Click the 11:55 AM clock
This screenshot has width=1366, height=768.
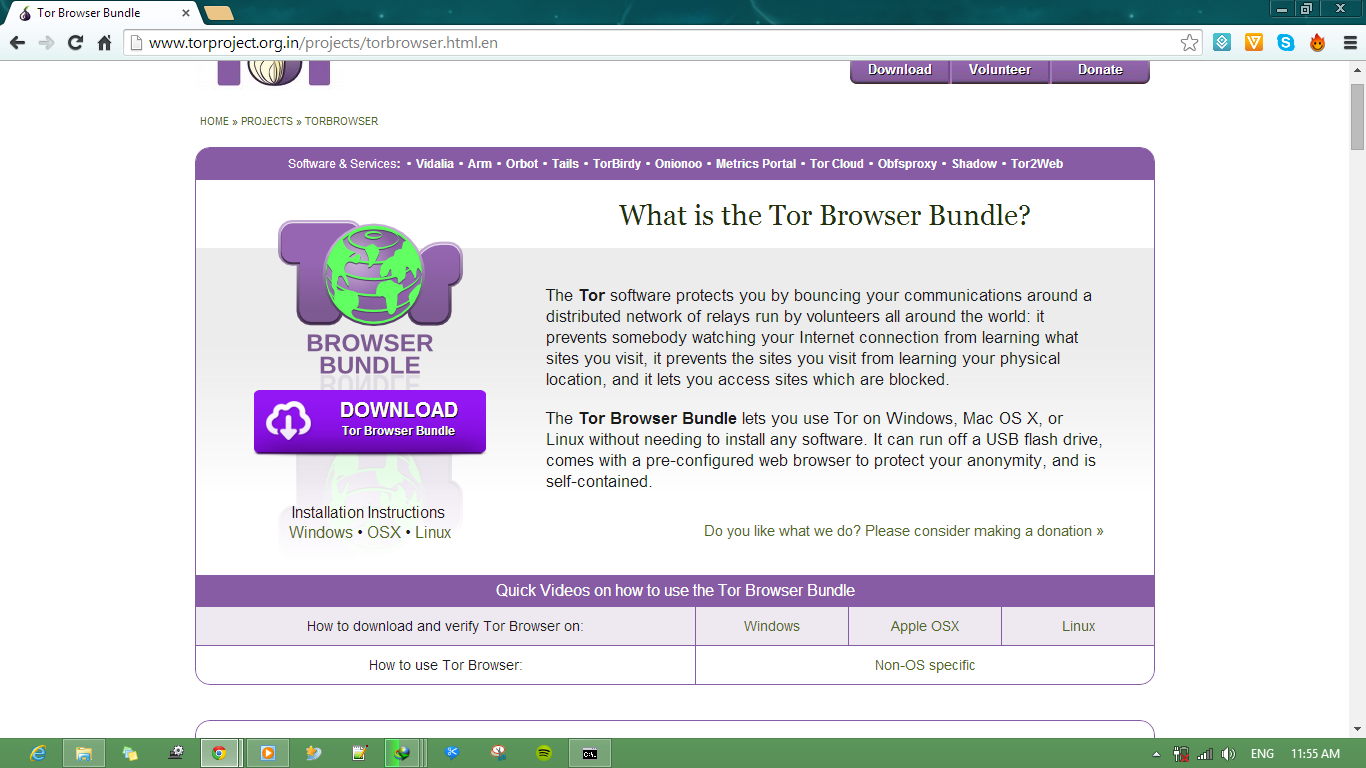[1315, 754]
